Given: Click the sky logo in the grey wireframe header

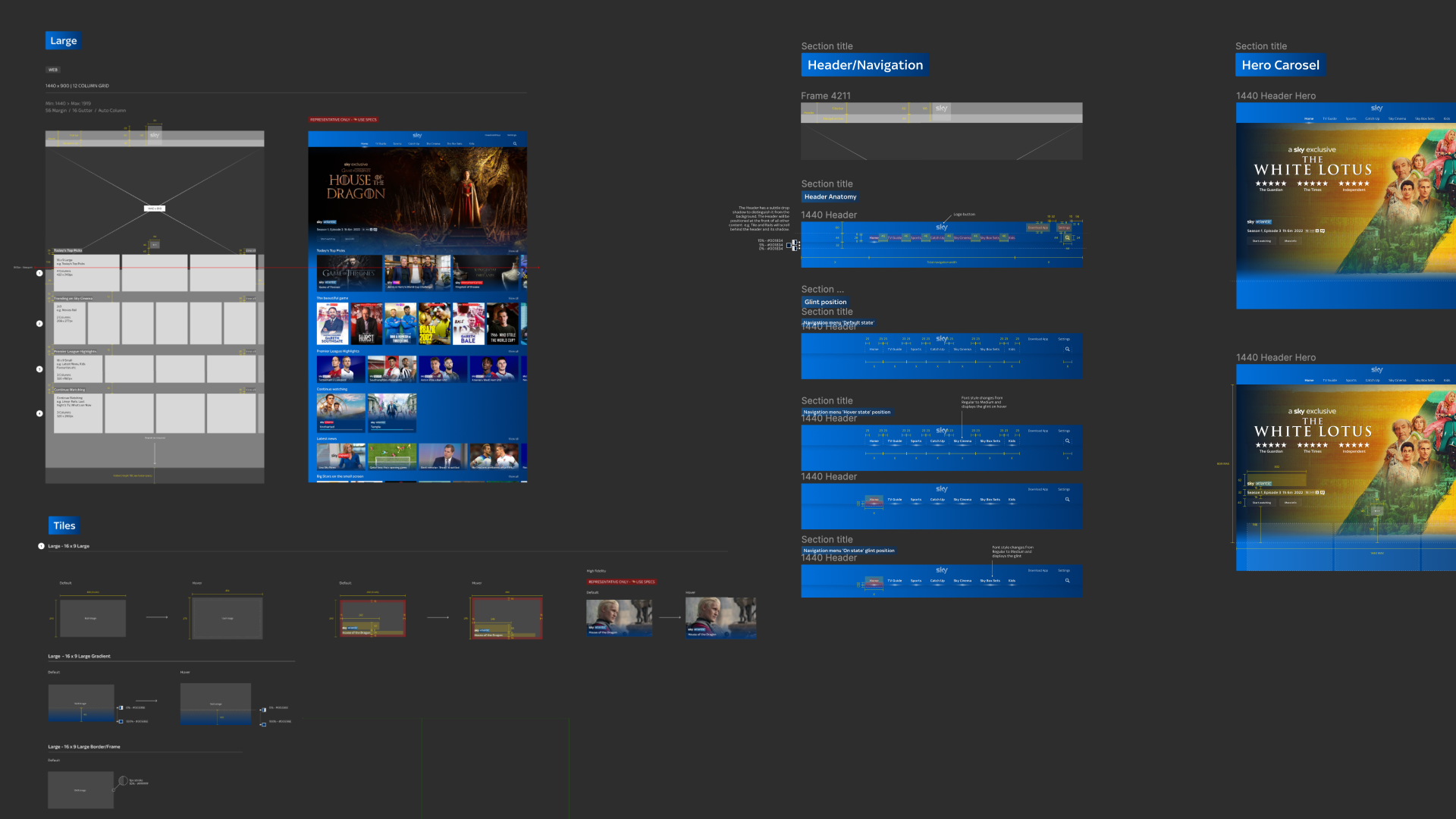Looking at the screenshot, I should (155, 135).
